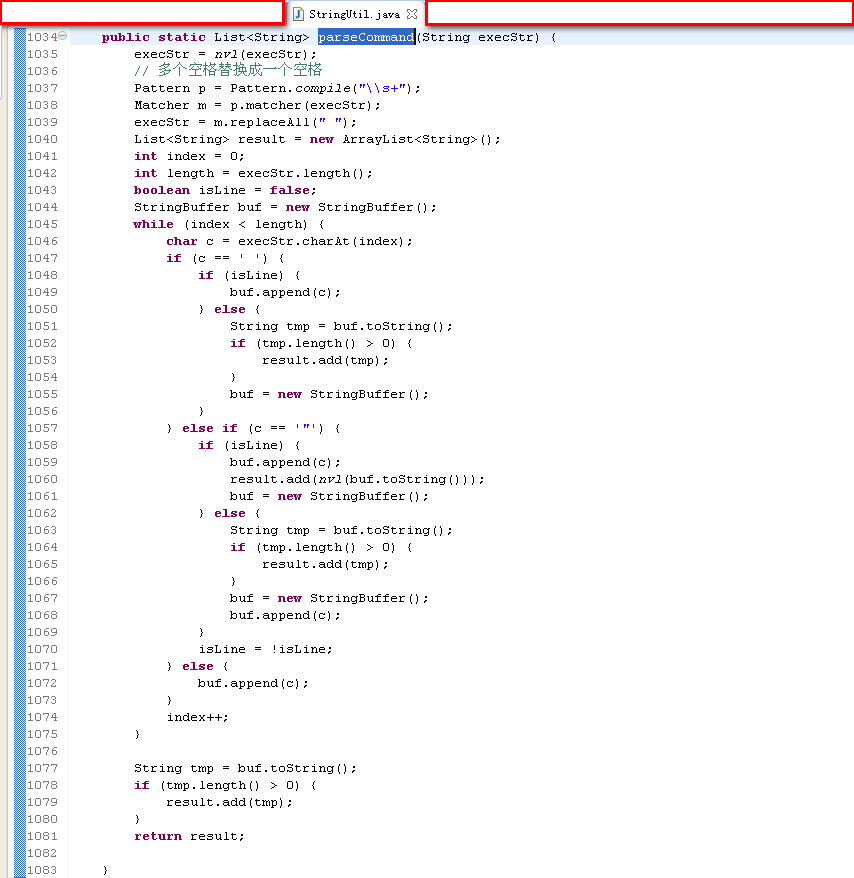Click "buf = new StringBuffer();" on line 1061
854x878 pixels.
point(329,496)
